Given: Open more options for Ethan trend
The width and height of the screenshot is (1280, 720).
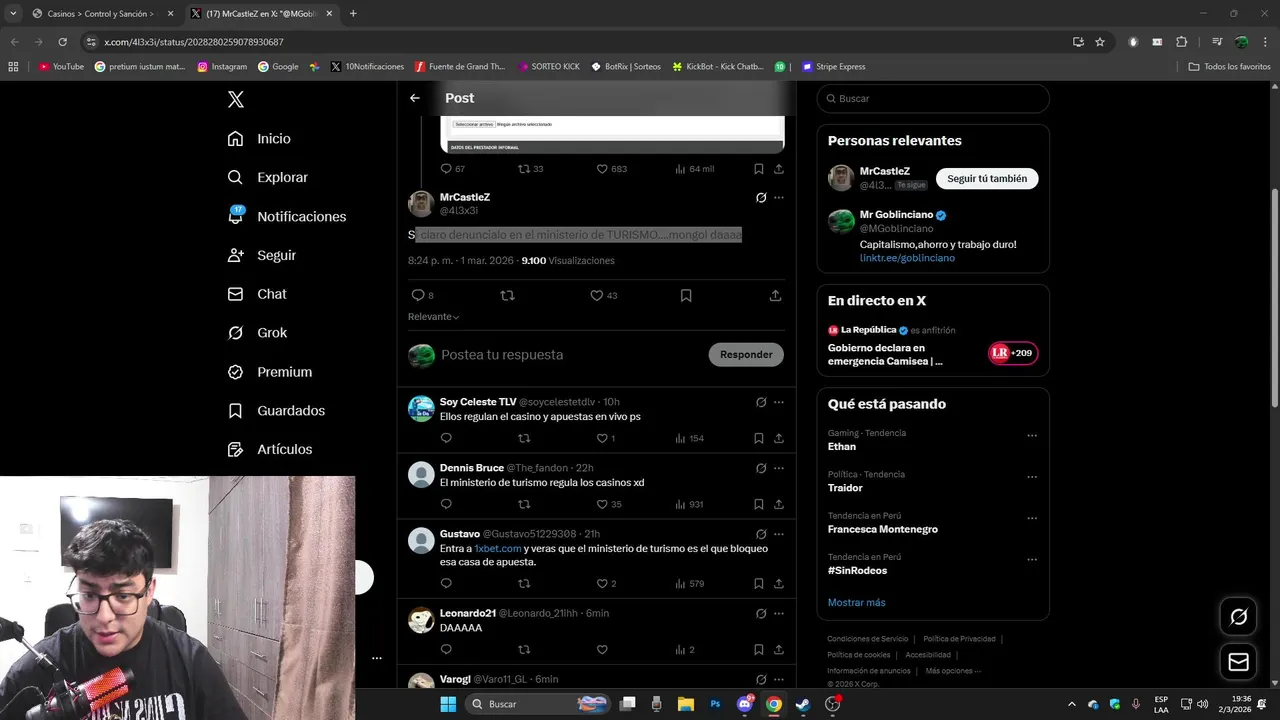Looking at the screenshot, I should pyautogui.click(x=1032, y=436).
